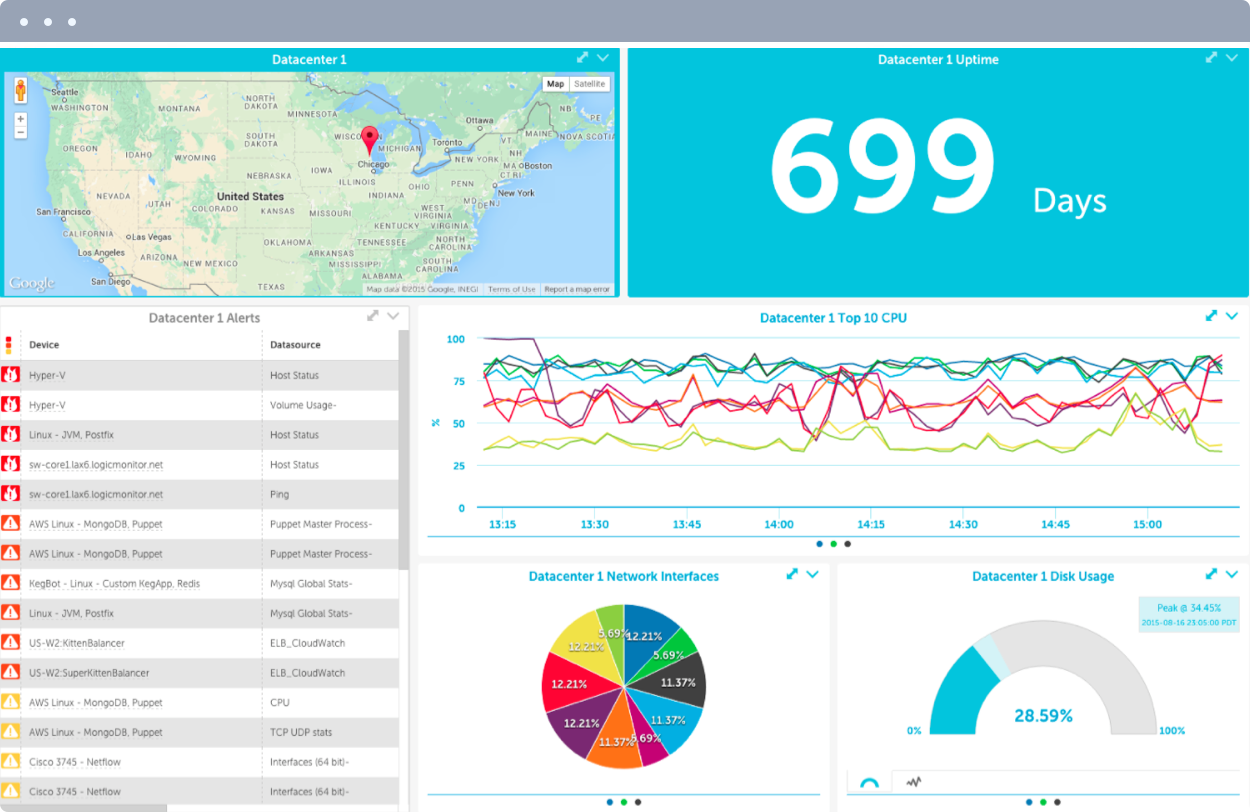Click error icon on the KegBot alert row
Viewport: 1250px width, 812px height.
pos(10,583)
